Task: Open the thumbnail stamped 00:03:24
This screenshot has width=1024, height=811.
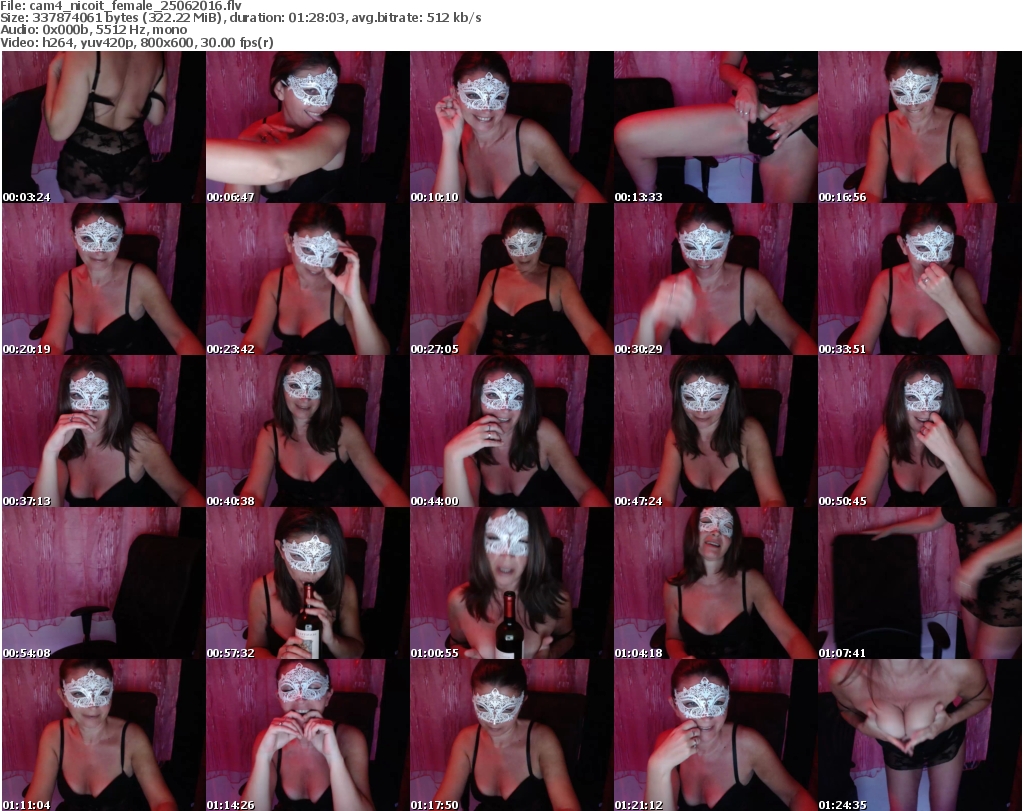Action: pos(104,127)
